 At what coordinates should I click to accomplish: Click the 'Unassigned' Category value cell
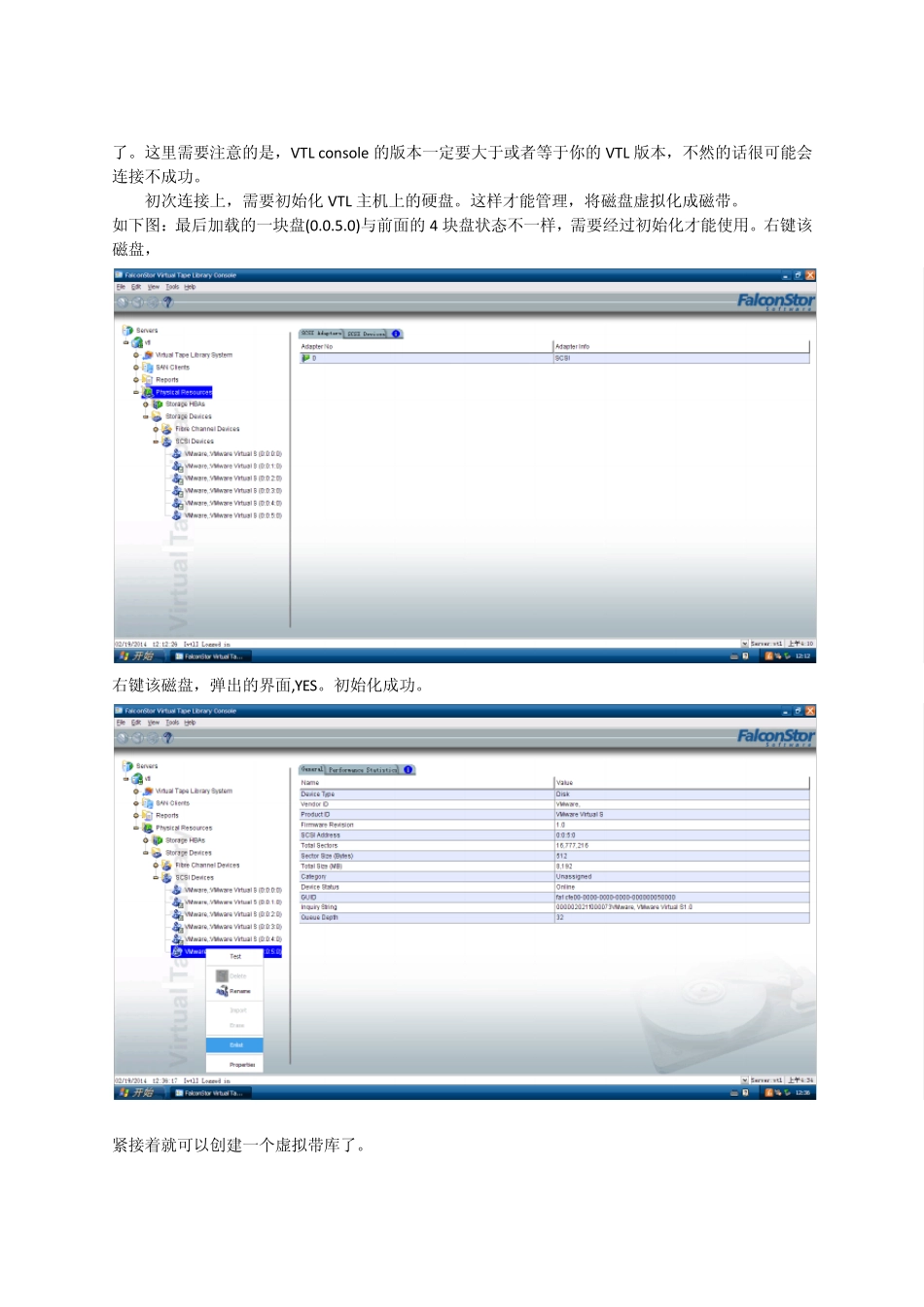[681, 876]
